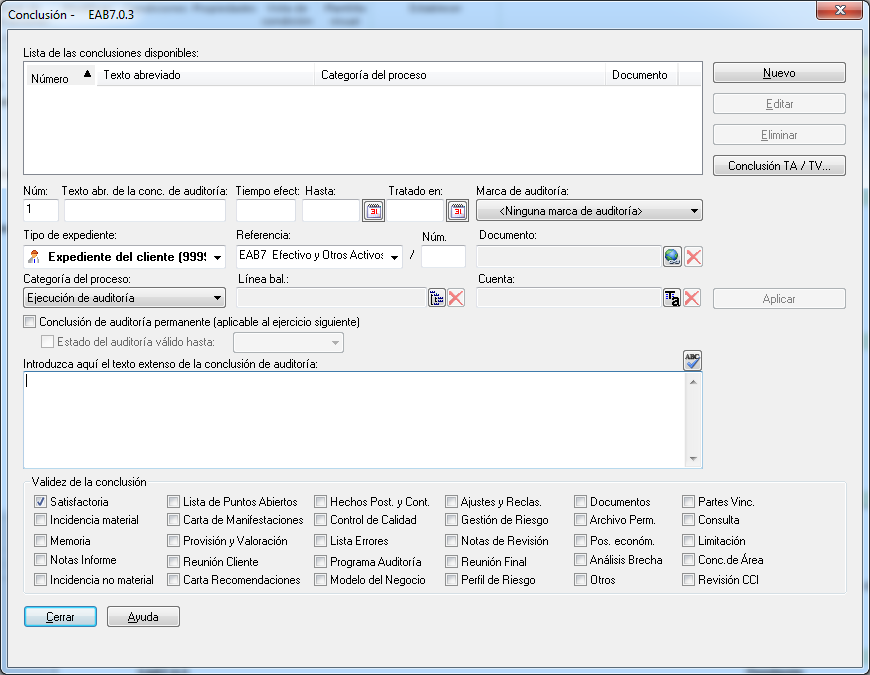870x675 pixels.
Task: Clear the Documento field with red X
Action: tap(693, 256)
